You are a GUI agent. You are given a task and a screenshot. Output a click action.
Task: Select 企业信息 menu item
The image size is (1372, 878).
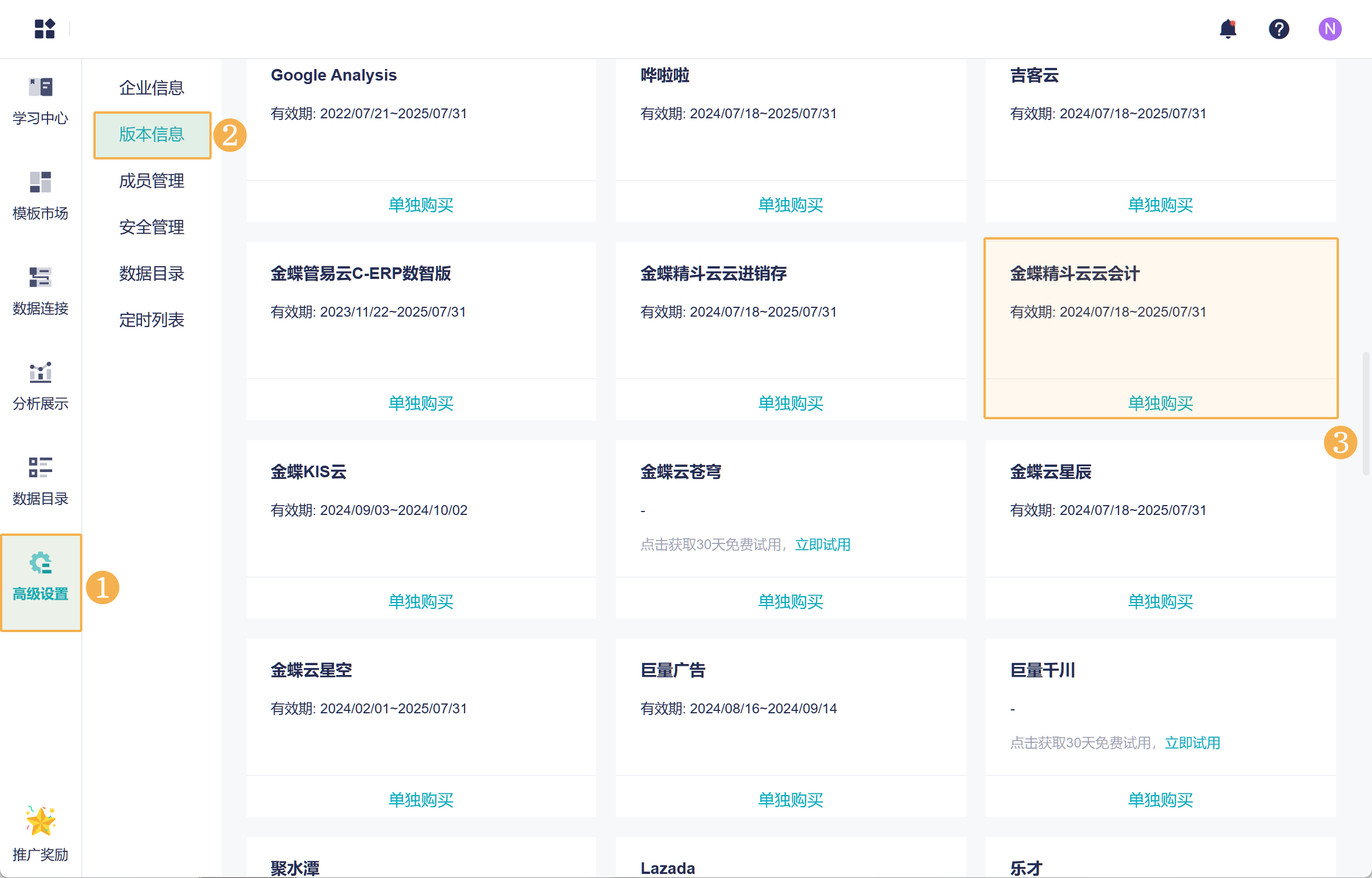coord(151,88)
